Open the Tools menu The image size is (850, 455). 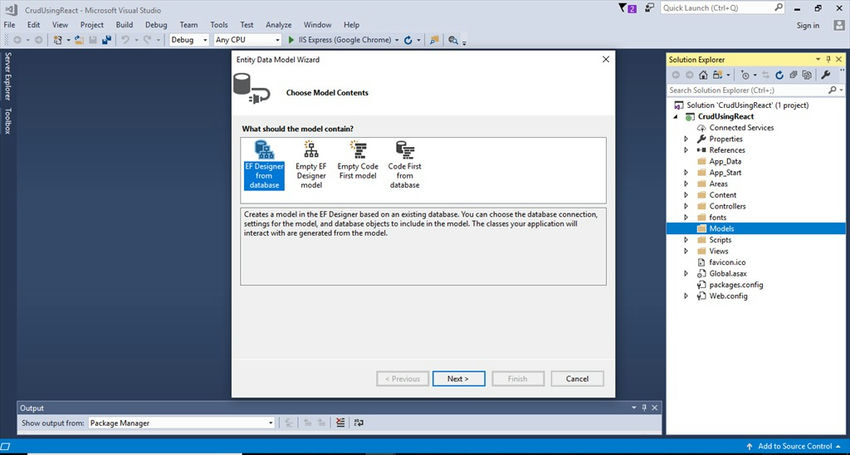point(219,25)
